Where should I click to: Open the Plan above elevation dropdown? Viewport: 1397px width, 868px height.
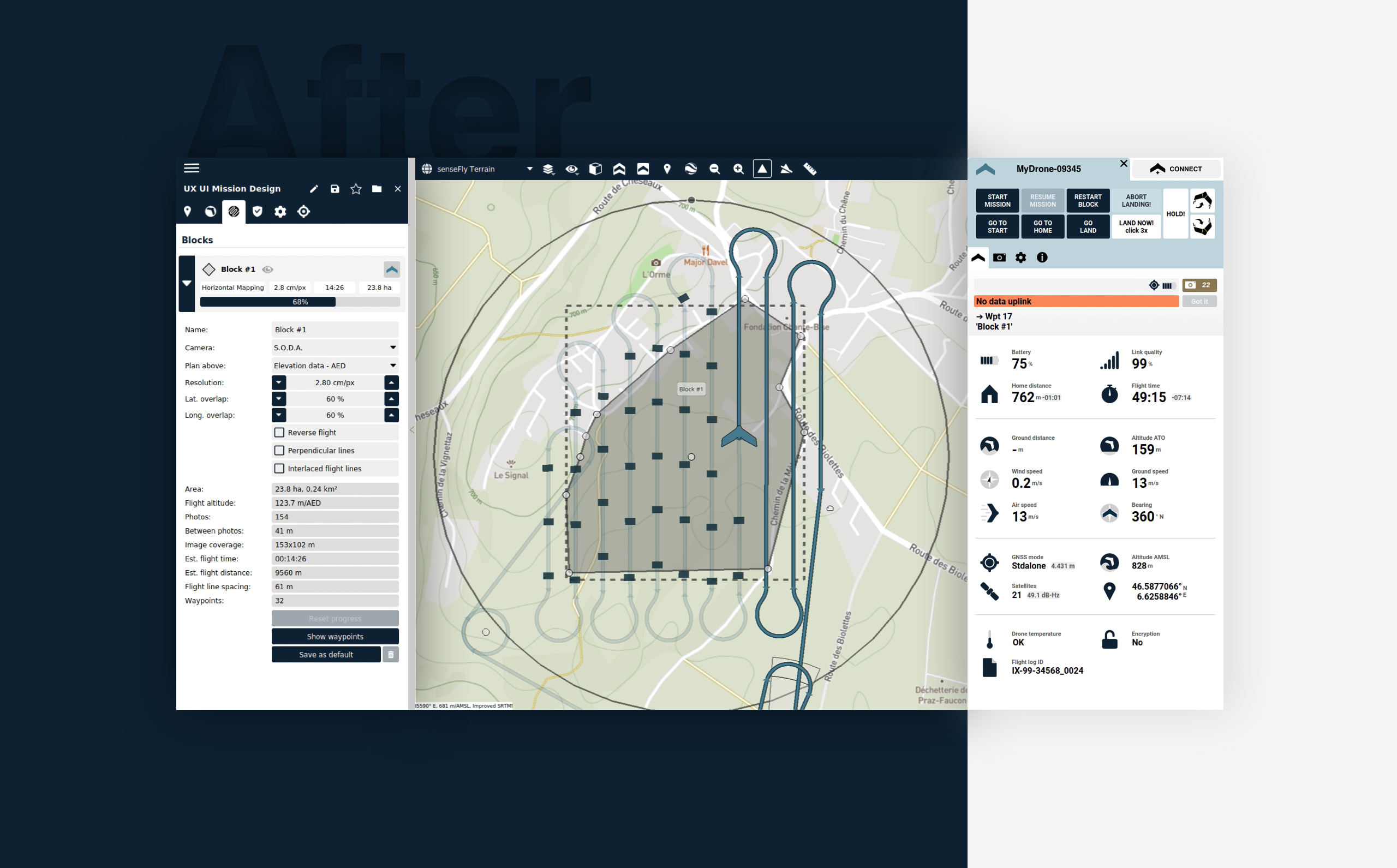pos(335,366)
